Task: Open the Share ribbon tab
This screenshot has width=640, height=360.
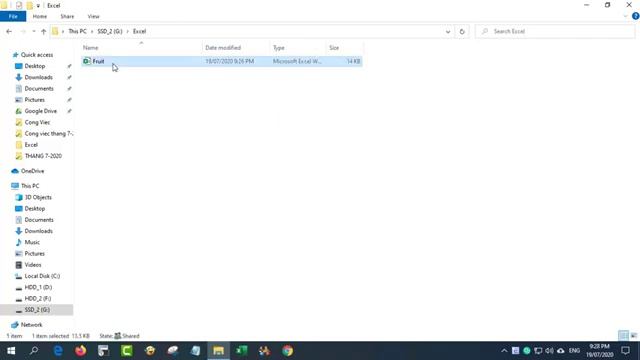Action: coord(67,16)
